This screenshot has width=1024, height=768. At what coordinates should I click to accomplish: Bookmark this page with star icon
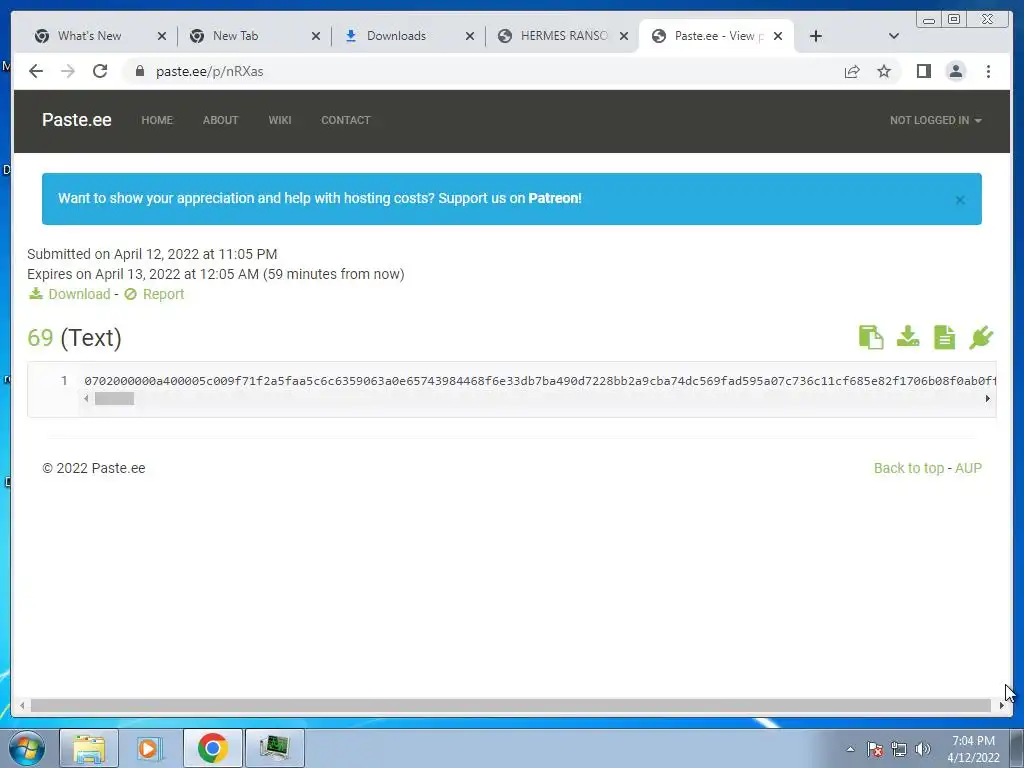coord(884,71)
